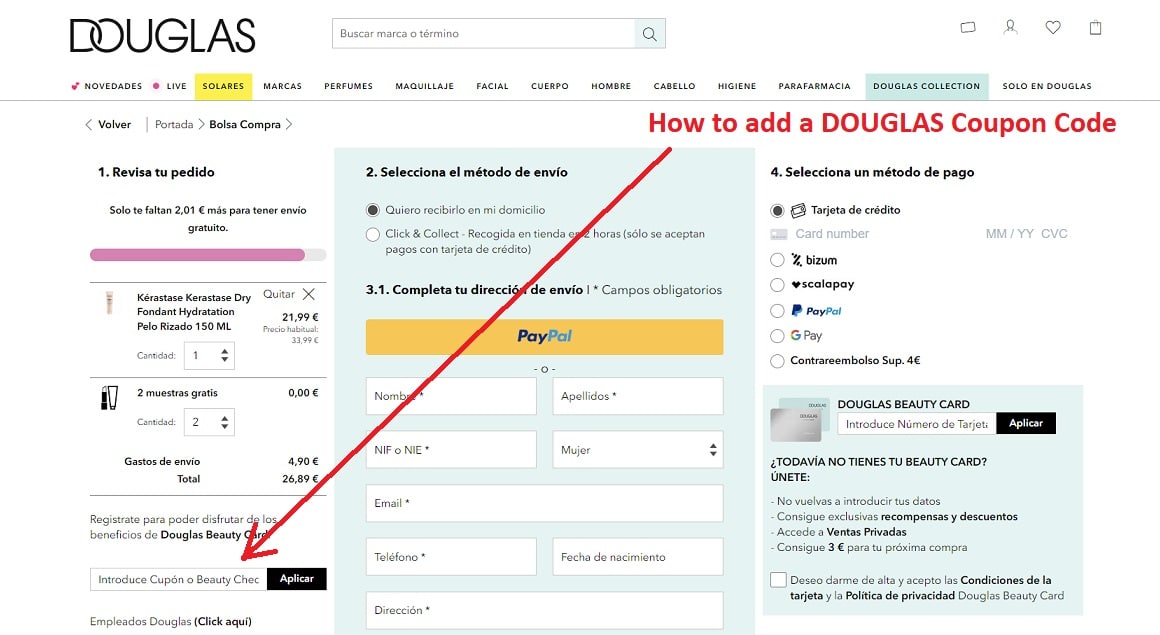Viewport: 1160px width, 635px height.
Task: Click the Bolsa Compra breadcrumb
Action: [x=245, y=124]
